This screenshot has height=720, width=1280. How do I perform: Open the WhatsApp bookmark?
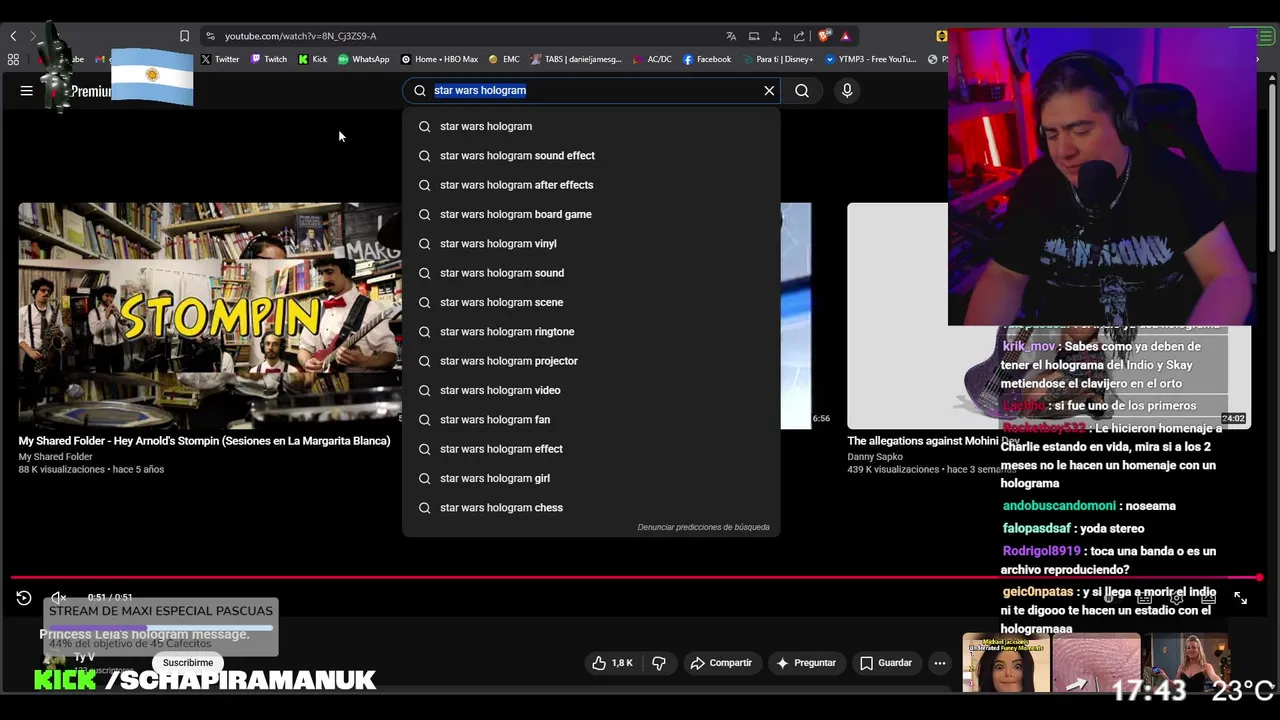(363, 59)
